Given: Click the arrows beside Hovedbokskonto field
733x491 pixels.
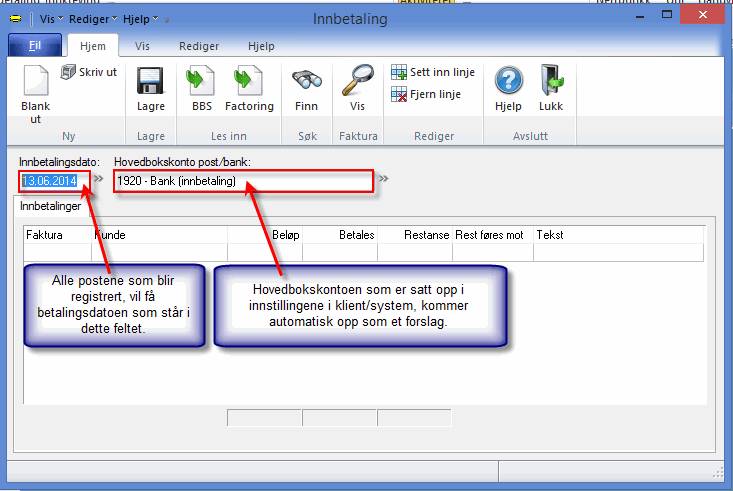Looking at the screenshot, I should coord(383,179).
